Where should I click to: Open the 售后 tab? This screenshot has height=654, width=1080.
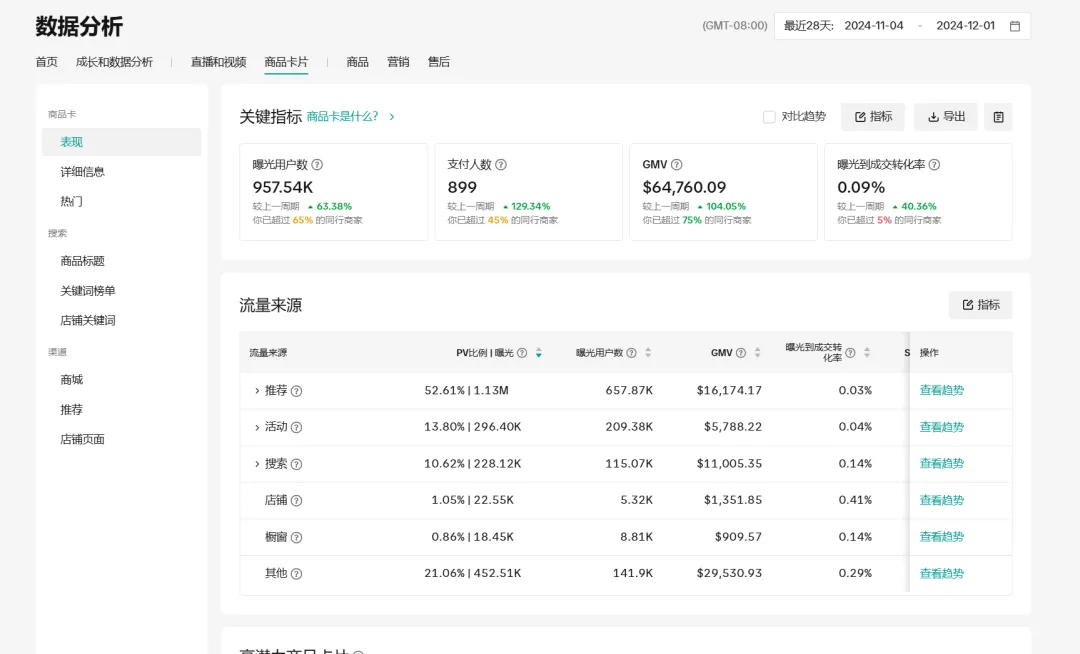(439, 62)
